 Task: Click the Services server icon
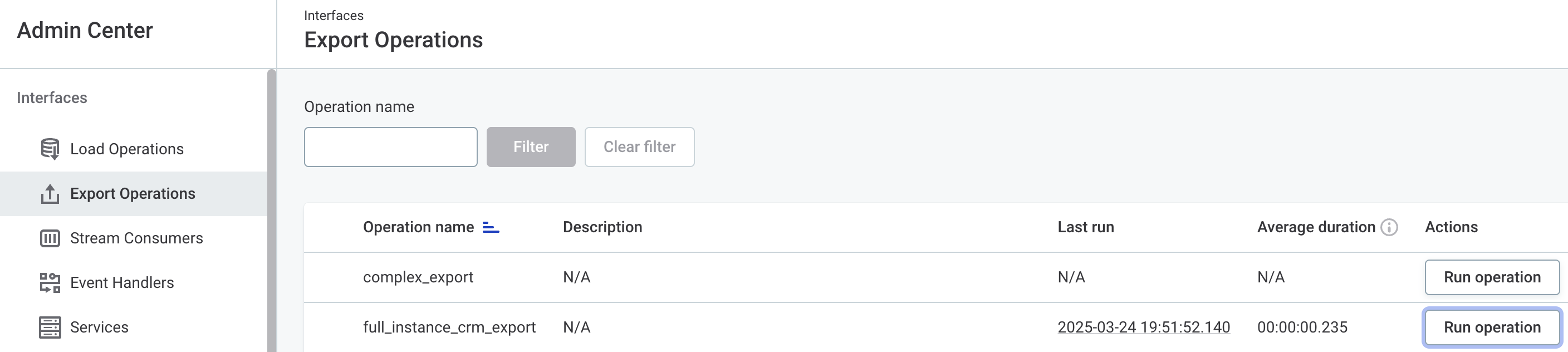(50, 327)
